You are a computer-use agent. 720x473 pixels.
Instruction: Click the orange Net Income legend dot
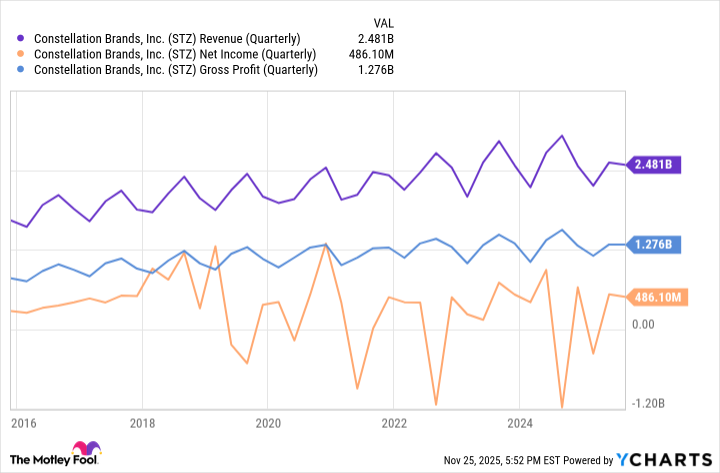click(x=20, y=54)
